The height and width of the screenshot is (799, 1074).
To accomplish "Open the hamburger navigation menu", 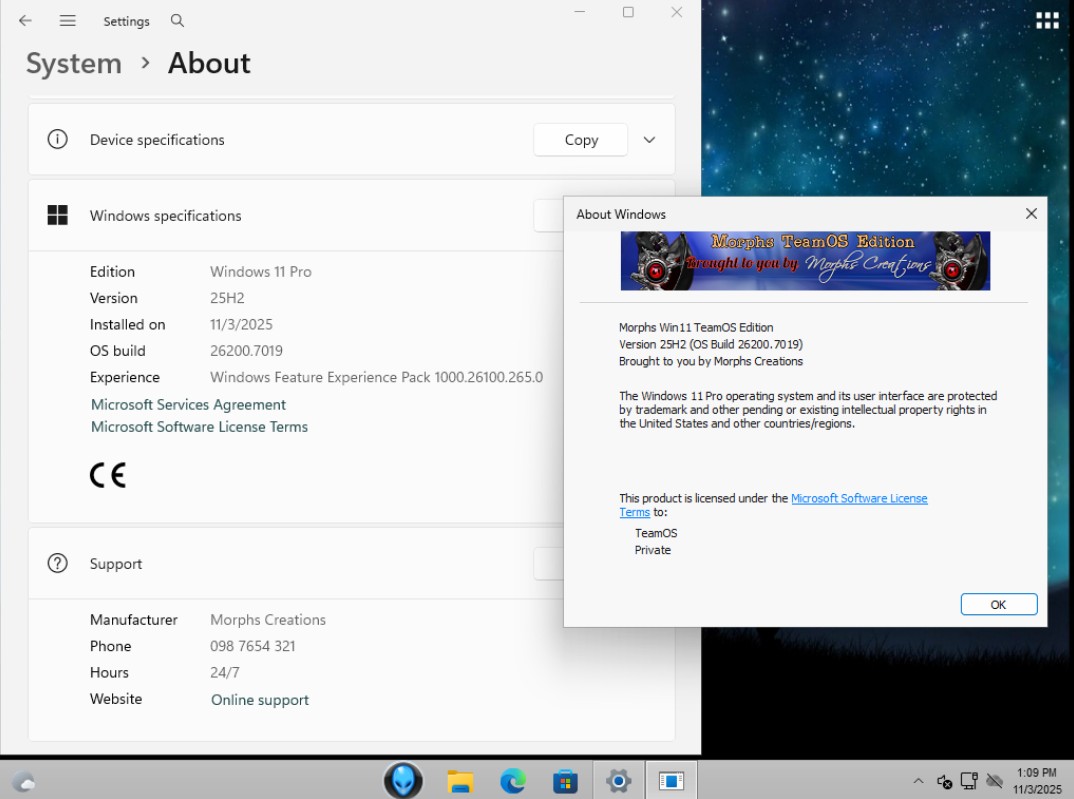I will tap(68, 21).
